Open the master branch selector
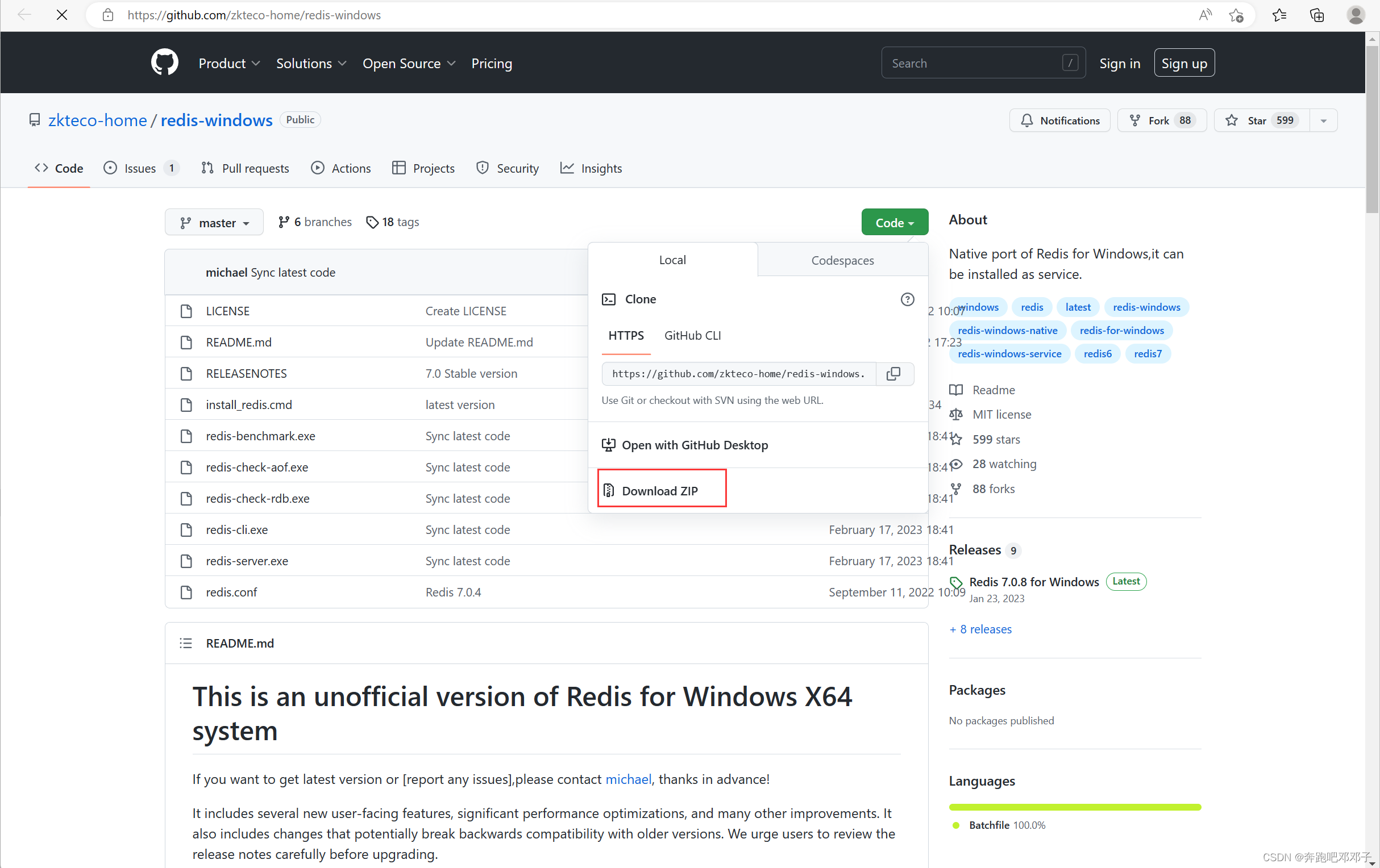This screenshot has width=1380, height=868. [x=214, y=222]
